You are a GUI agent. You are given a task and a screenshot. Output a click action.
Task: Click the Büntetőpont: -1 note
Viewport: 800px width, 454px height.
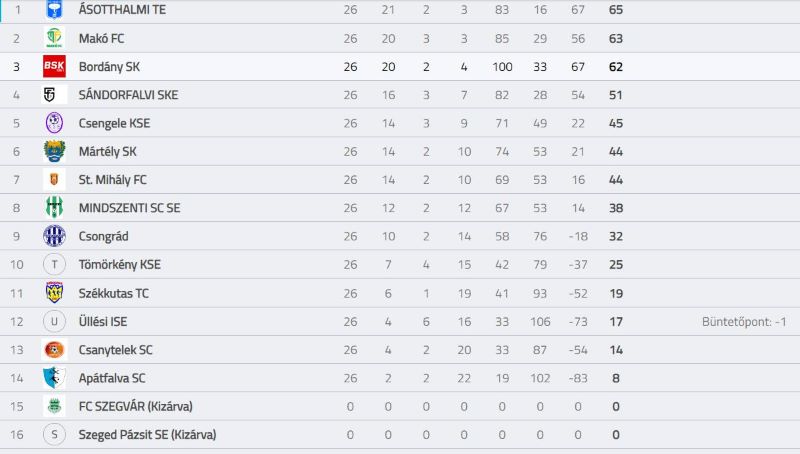(744, 321)
